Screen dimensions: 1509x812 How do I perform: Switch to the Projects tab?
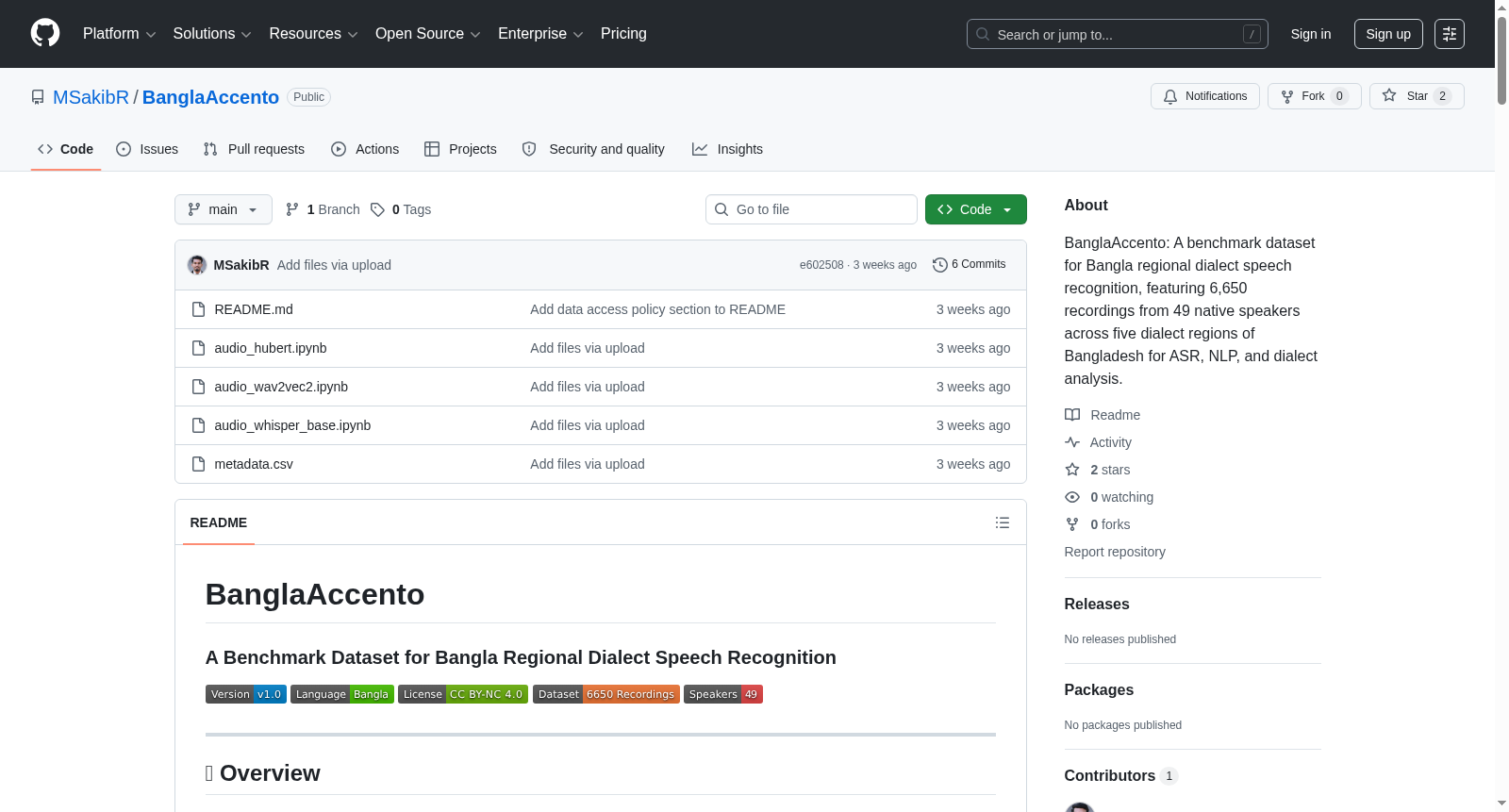click(460, 149)
